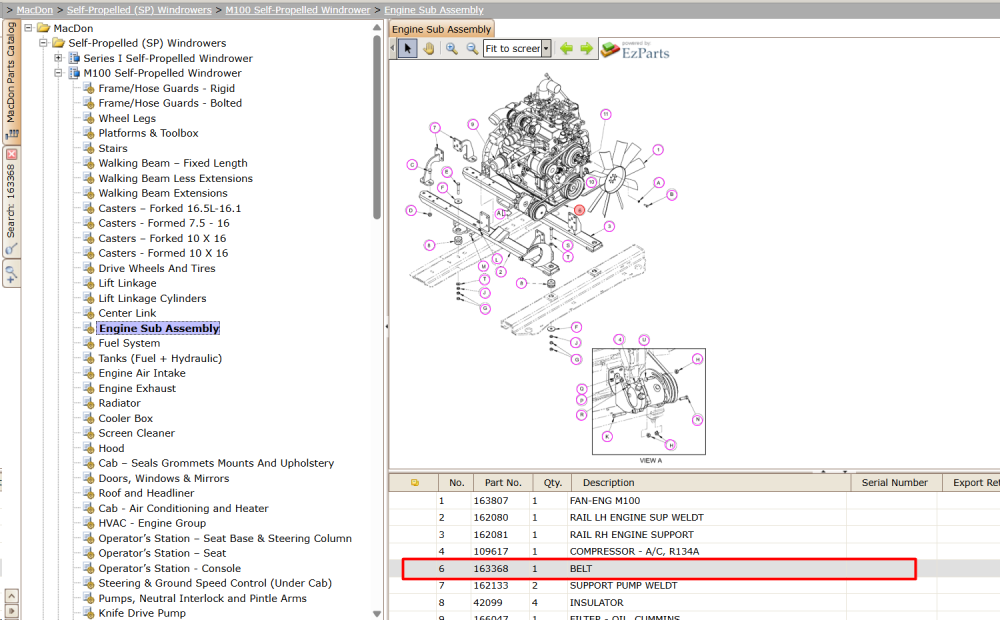Screen dimensions: 1000x620
Task: Collapse Self-Propelled (SP) Windrowers node
Action: point(43,43)
